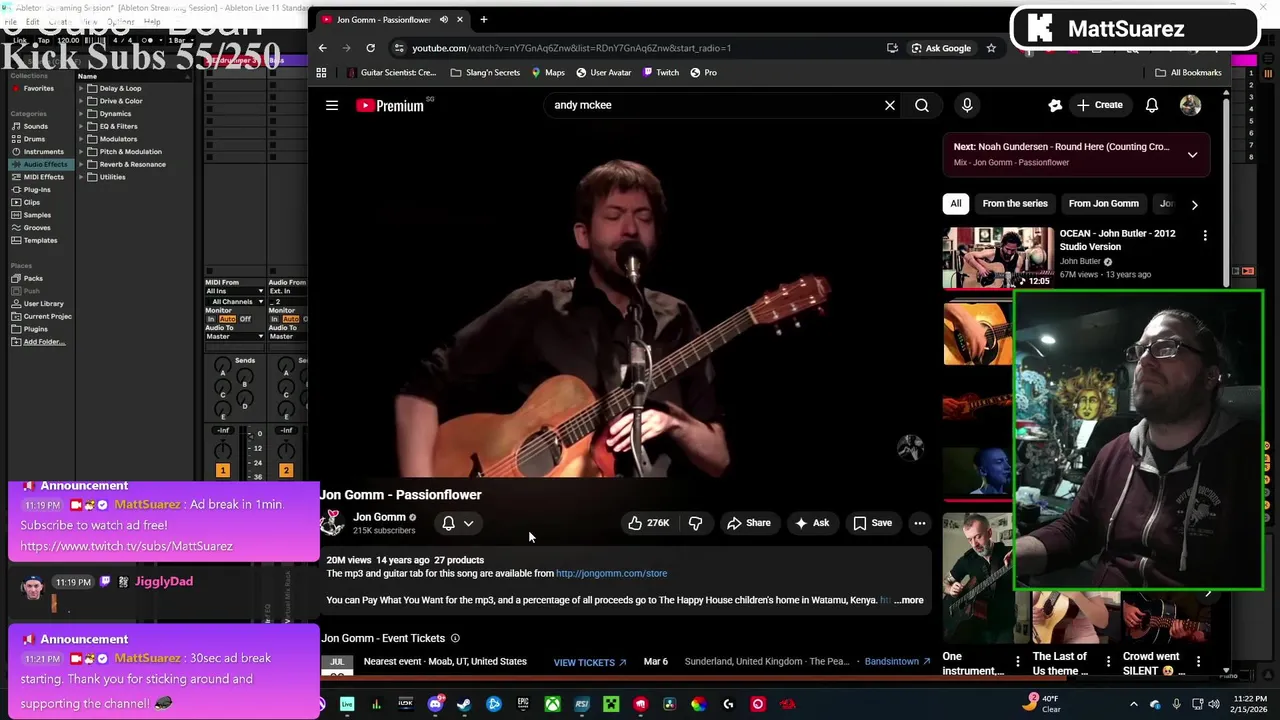Click the Ask AI button under video
Viewport: 1280px width, 720px height.
click(x=812, y=523)
